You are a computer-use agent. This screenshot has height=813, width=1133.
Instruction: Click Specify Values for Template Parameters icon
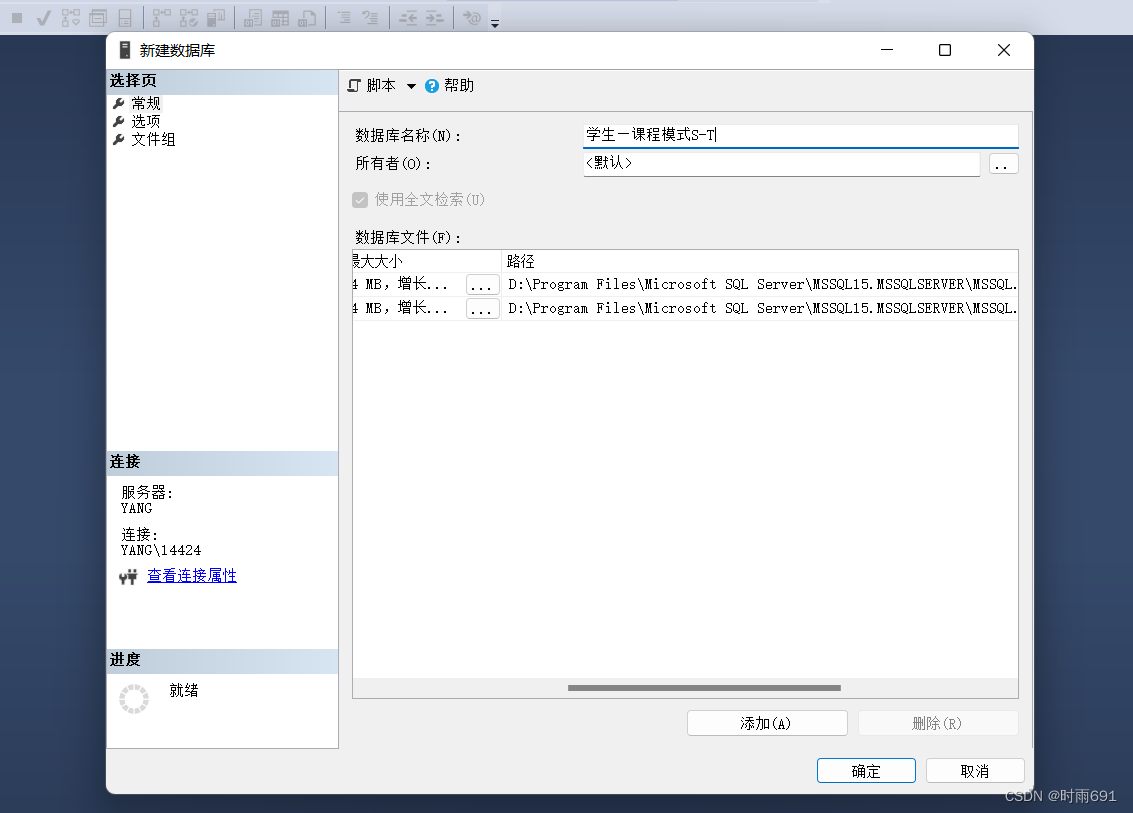click(x=472, y=18)
